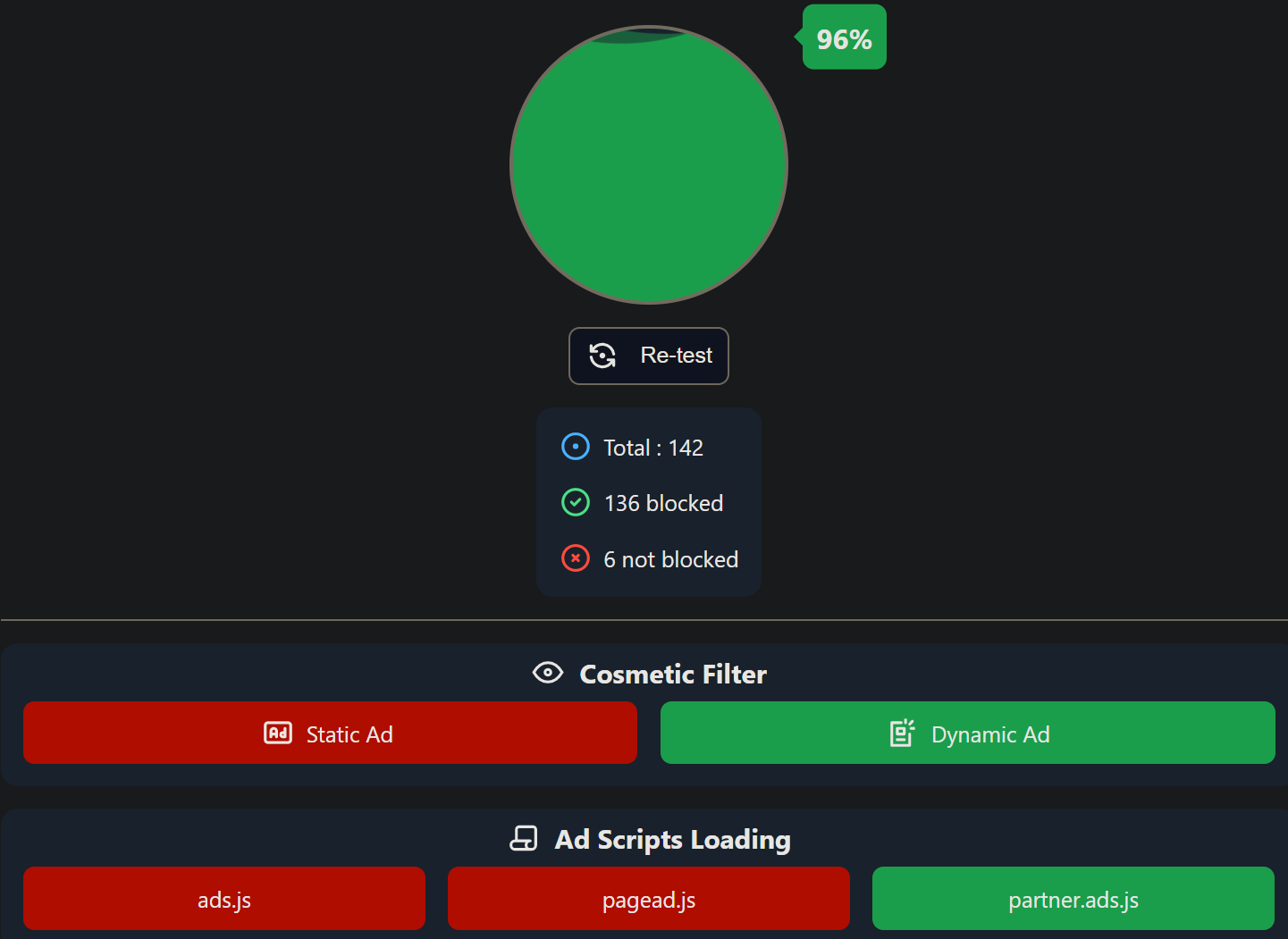
Task: Click the red X not-blocked icon
Action: click(576, 558)
